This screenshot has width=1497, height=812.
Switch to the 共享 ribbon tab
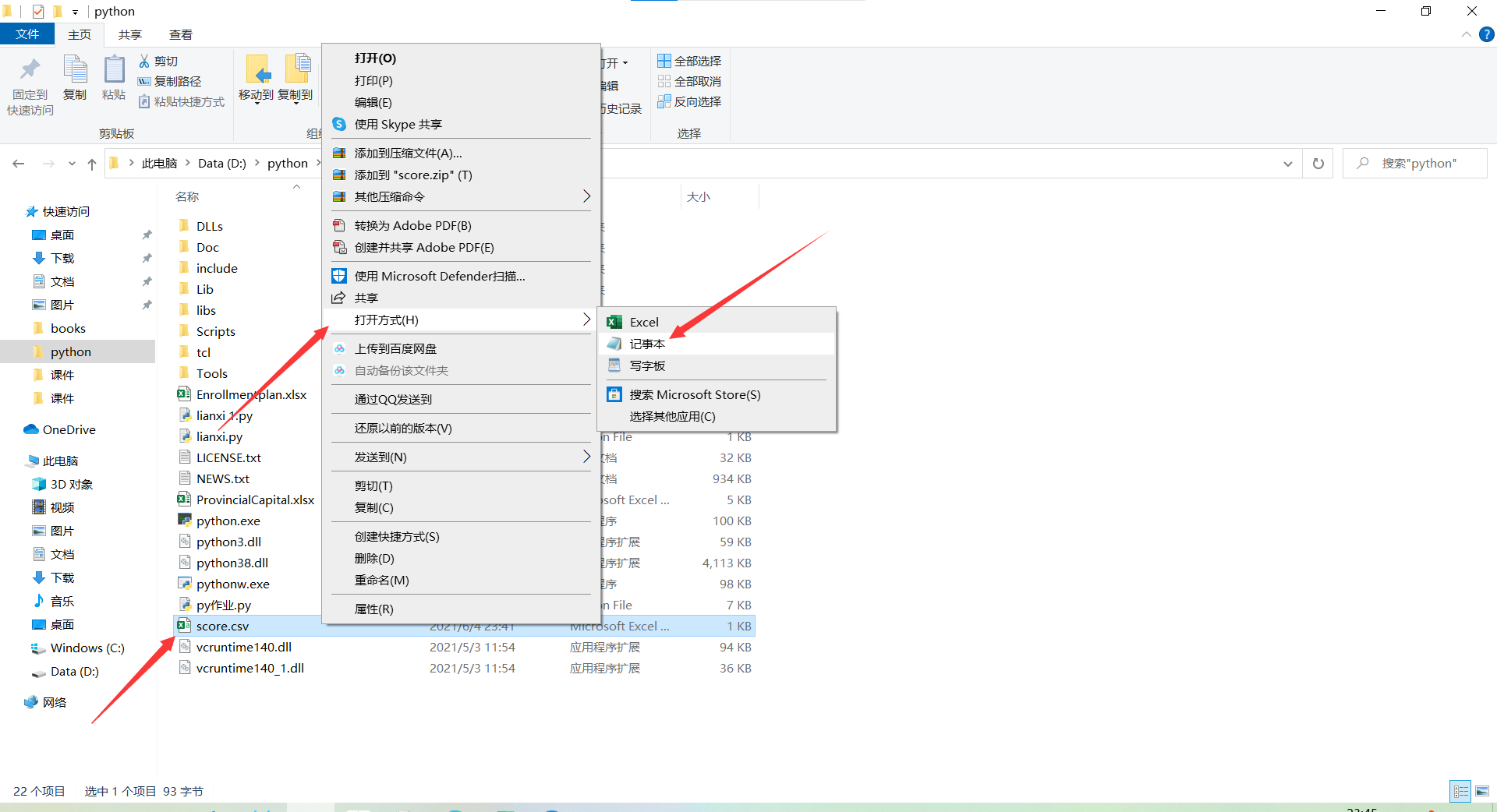pyautogui.click(x=130, y=34)
